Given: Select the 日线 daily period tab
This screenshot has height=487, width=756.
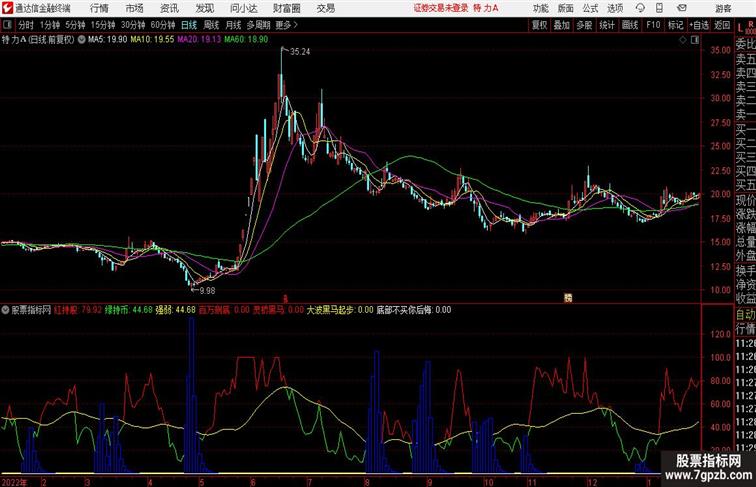Looking at the screenshot, I should point(189,25).
